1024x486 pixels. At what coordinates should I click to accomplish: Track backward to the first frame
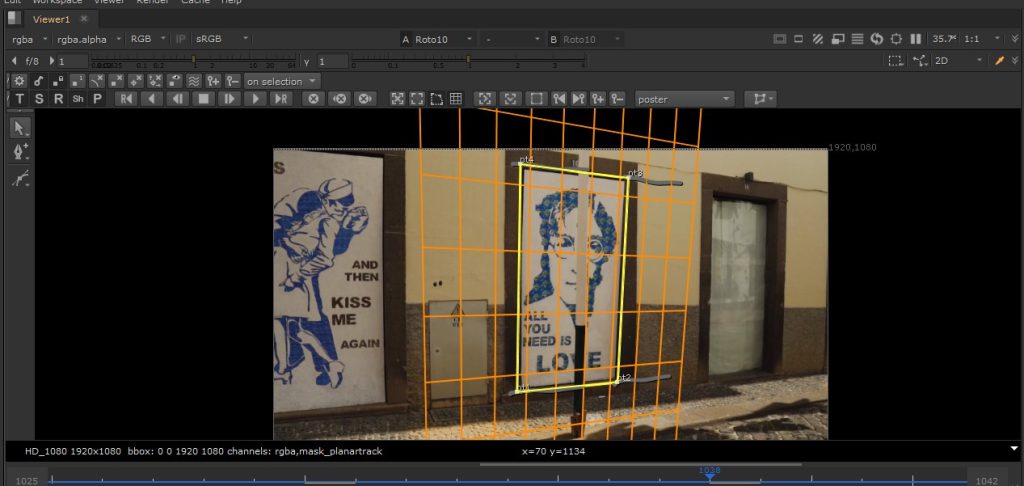point(126,99)
